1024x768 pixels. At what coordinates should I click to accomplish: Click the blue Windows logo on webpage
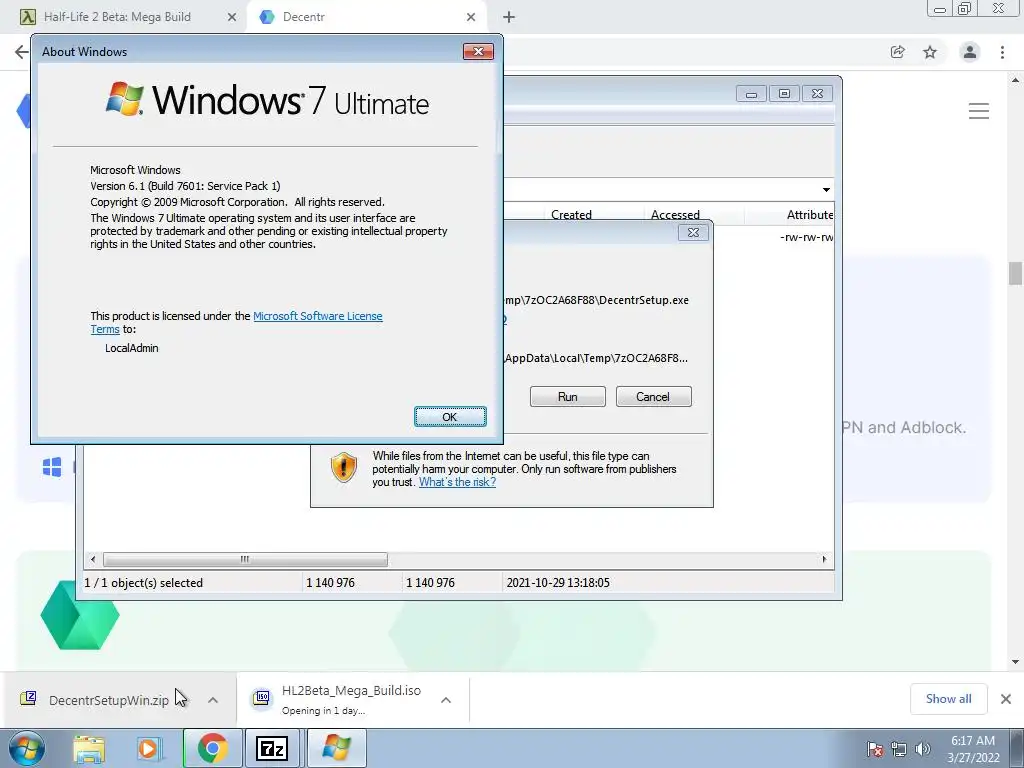[x=52, y=467]
